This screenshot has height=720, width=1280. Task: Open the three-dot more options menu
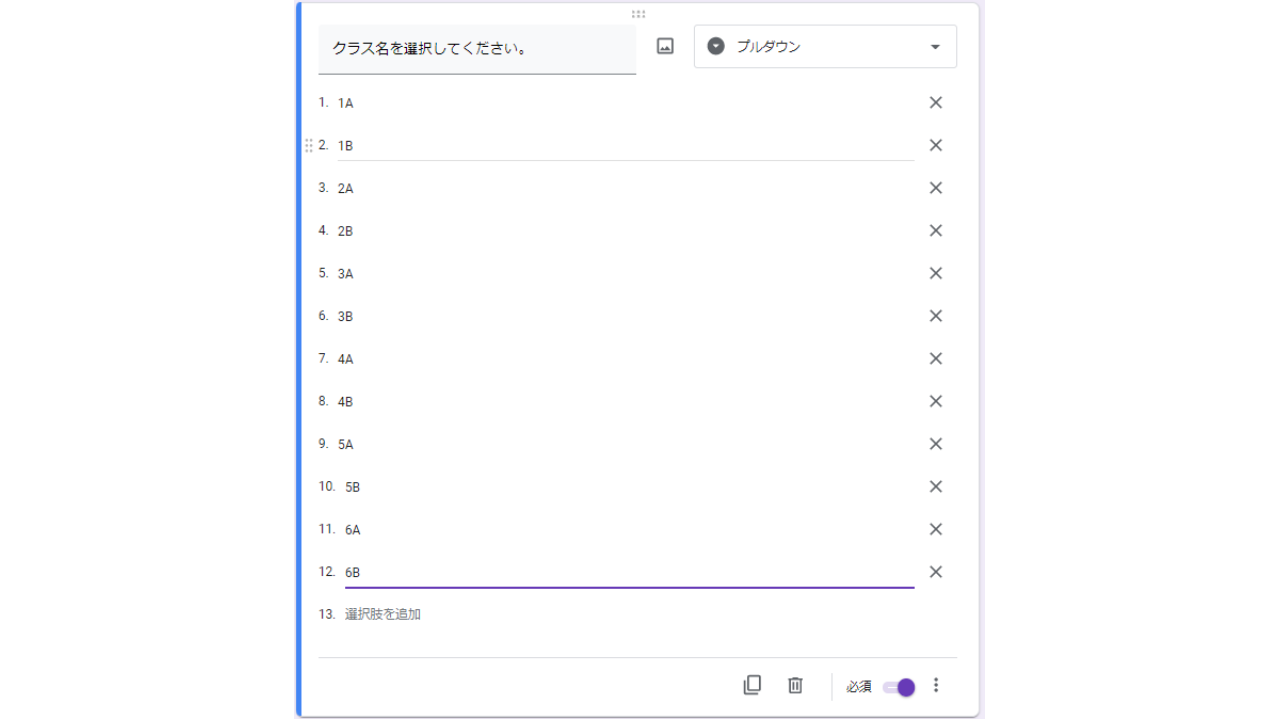tap(936, 685)
